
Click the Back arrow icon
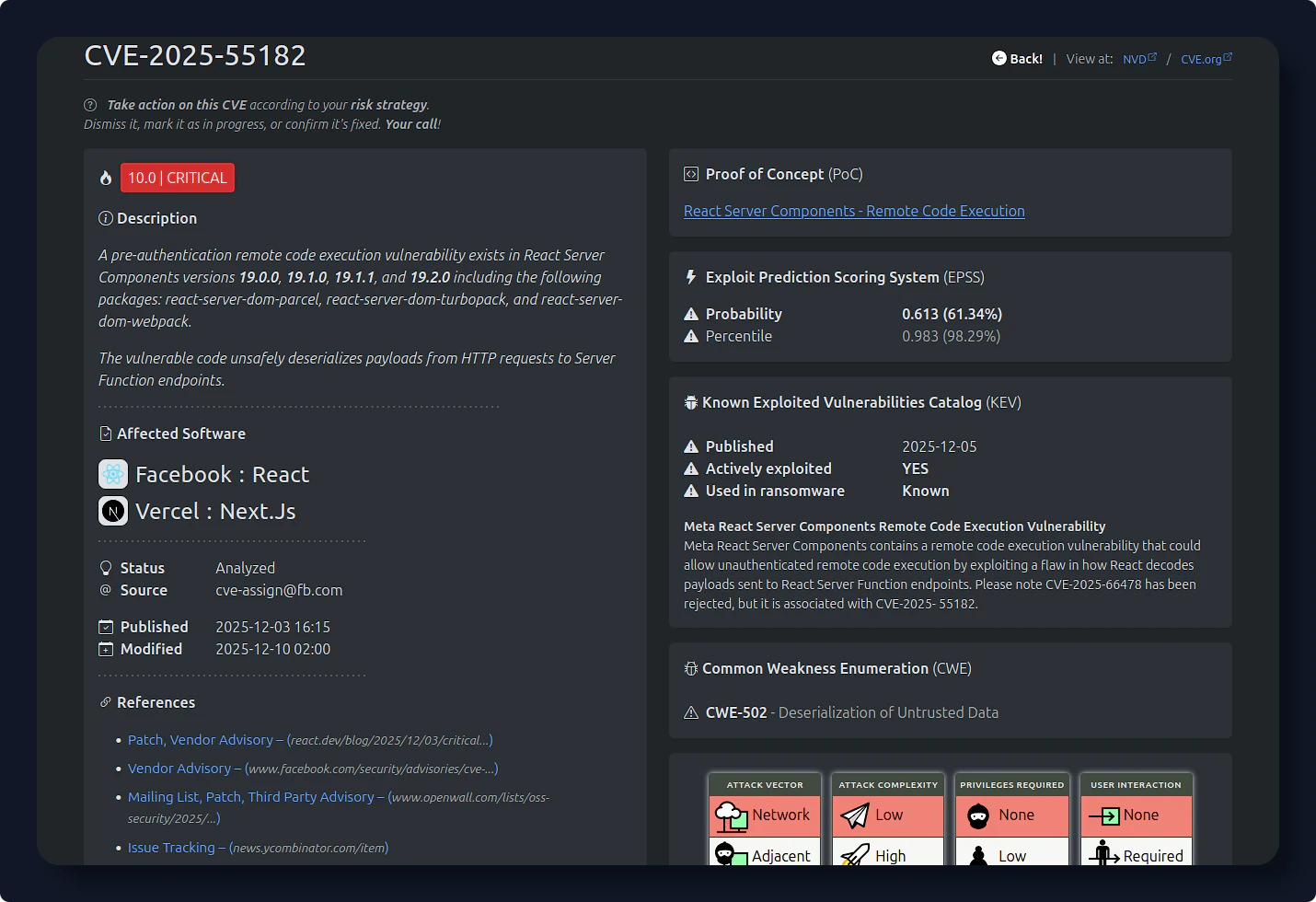[999, 58]
